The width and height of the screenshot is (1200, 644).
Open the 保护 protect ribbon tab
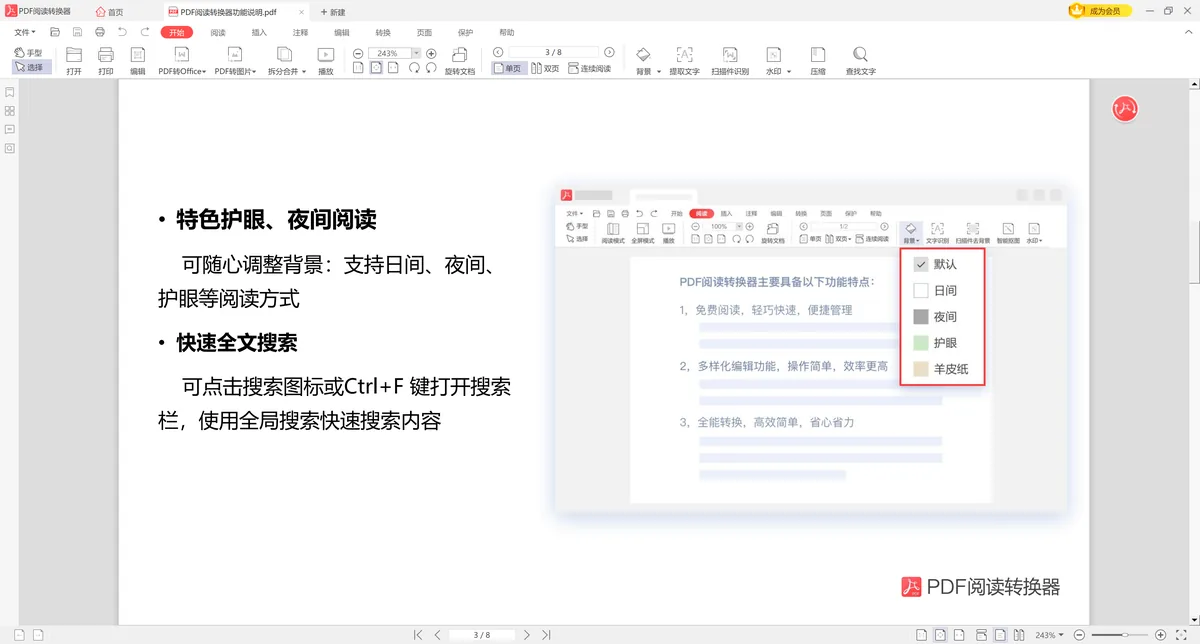pos(465,32)
